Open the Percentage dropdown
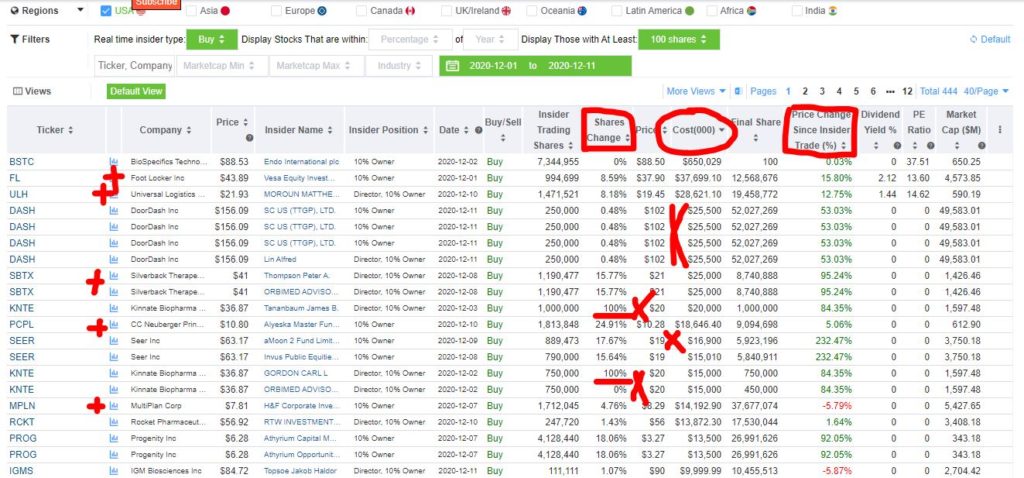The width and height of the screenshot is (1024, 478). 410,39
